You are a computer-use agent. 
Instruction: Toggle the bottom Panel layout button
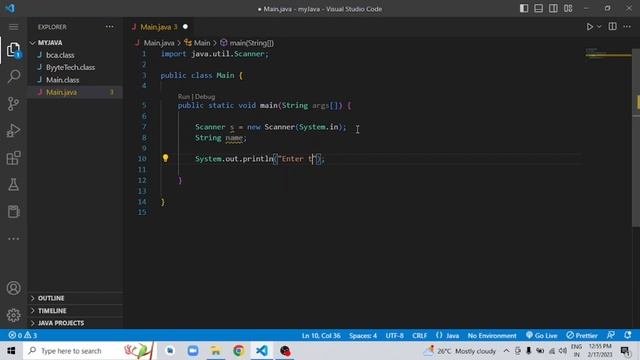[x=539, y=9]
